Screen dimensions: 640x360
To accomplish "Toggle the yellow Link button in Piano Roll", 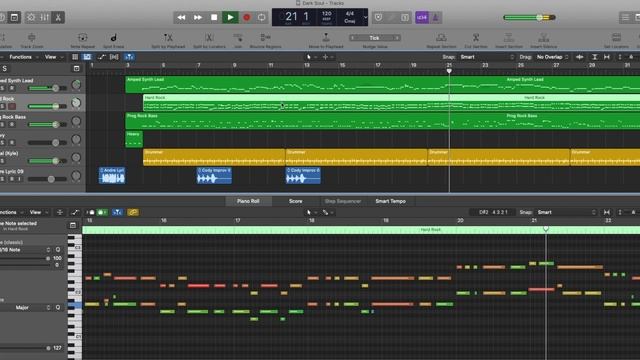I will [x=133, y=212].
